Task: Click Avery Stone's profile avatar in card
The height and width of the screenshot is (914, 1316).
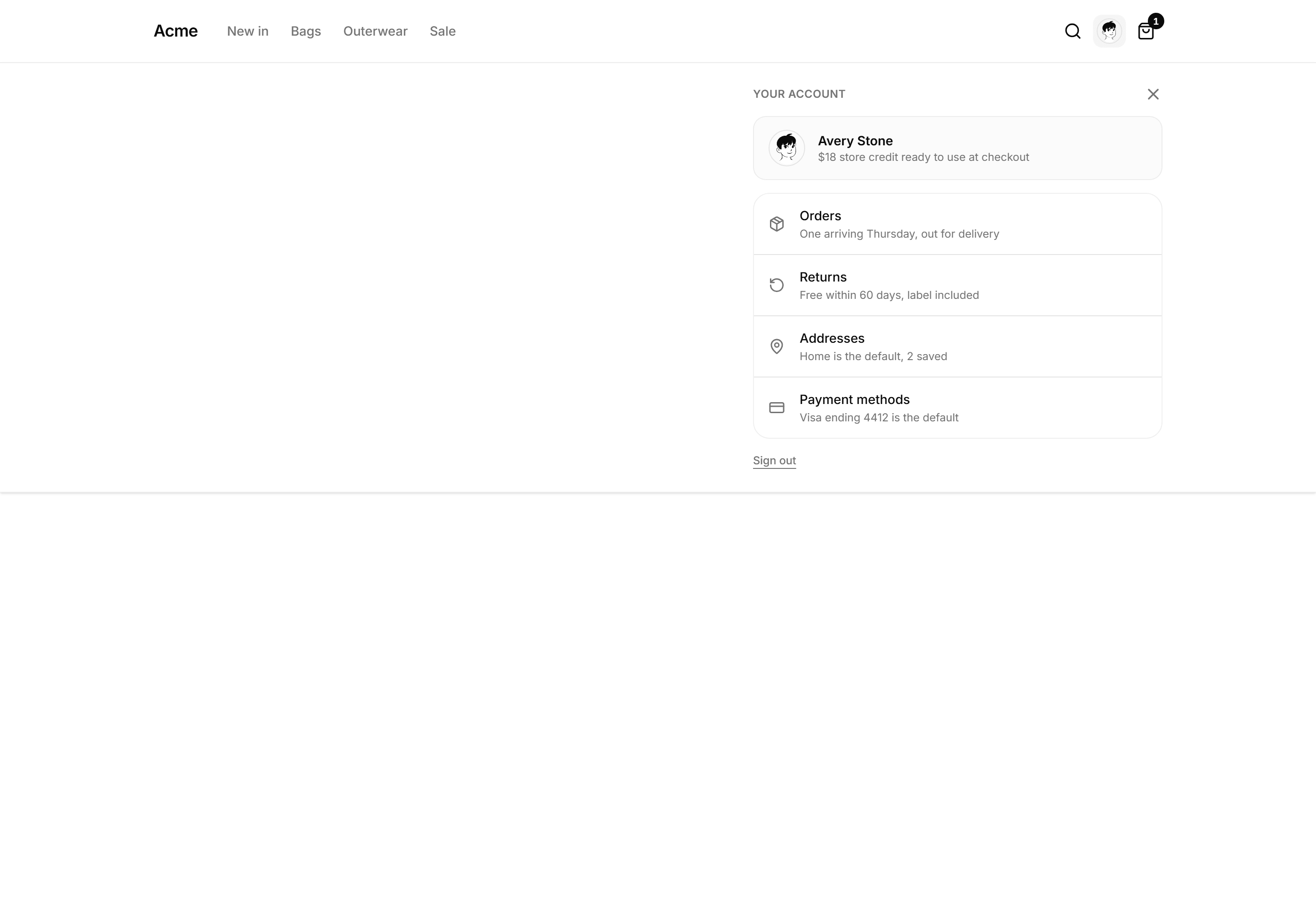Action: click(x=786, y=149)
